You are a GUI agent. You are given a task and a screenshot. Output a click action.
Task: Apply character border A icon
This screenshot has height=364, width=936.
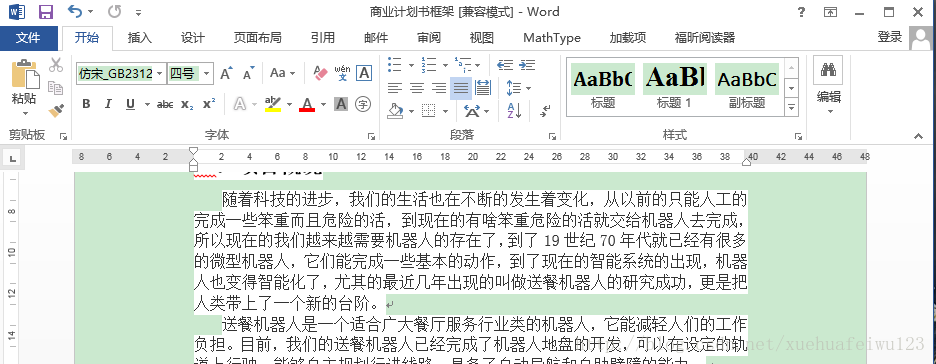(364, 73)
